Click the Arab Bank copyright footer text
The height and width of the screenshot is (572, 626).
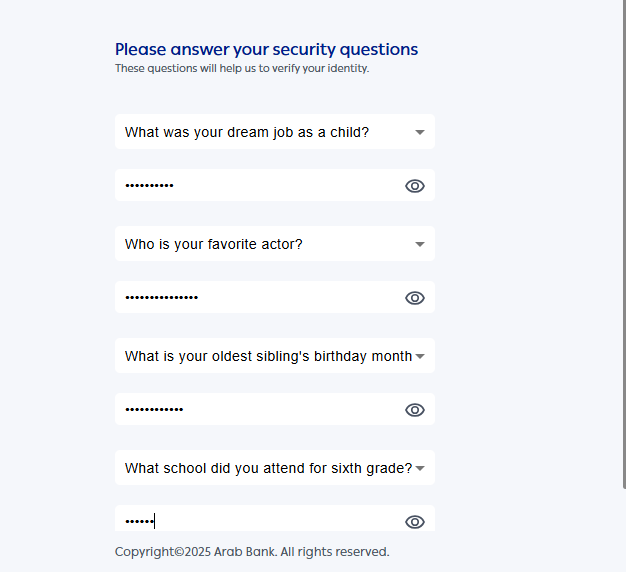coord(252,552)
